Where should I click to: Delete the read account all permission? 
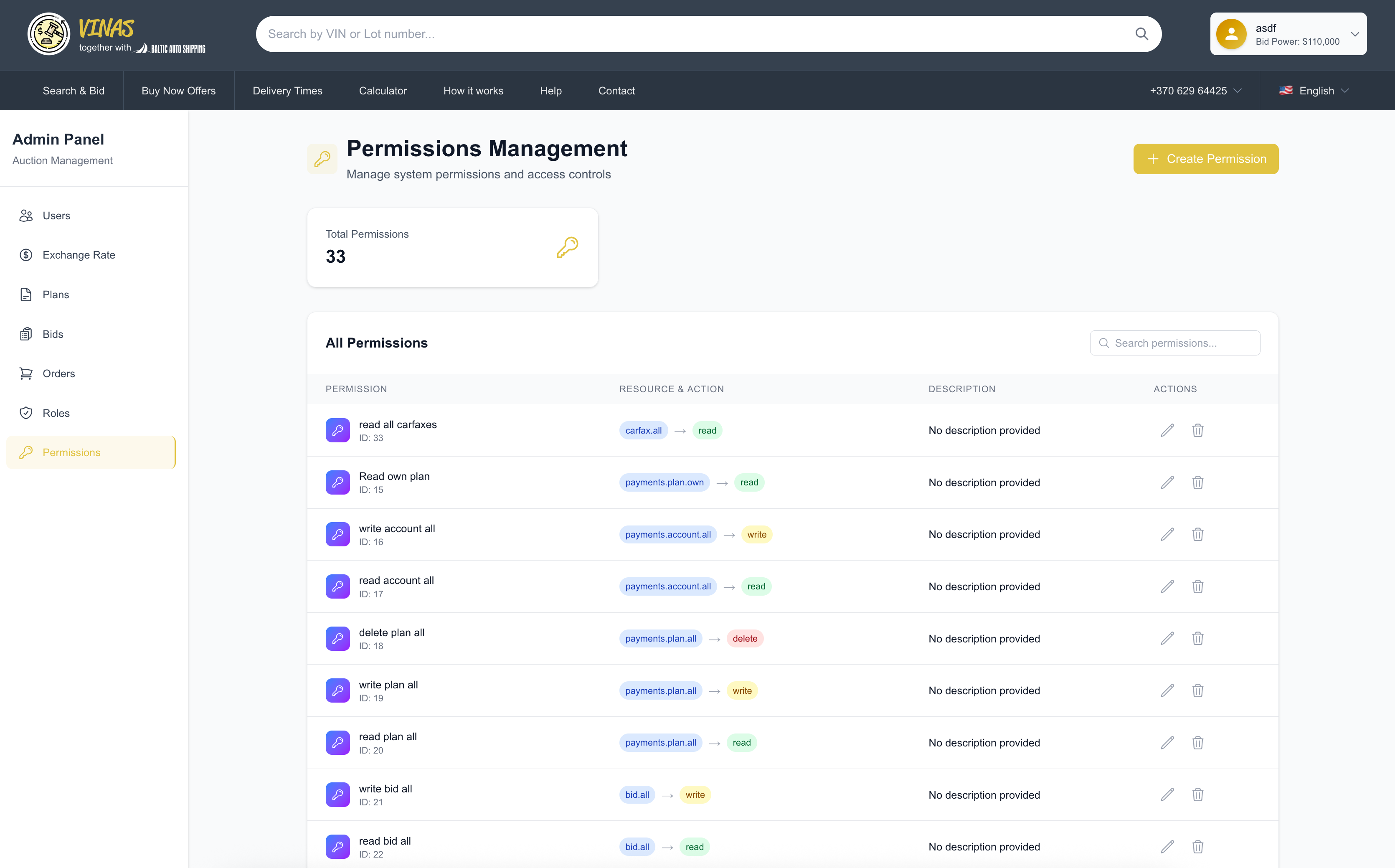coord(1197,587)
